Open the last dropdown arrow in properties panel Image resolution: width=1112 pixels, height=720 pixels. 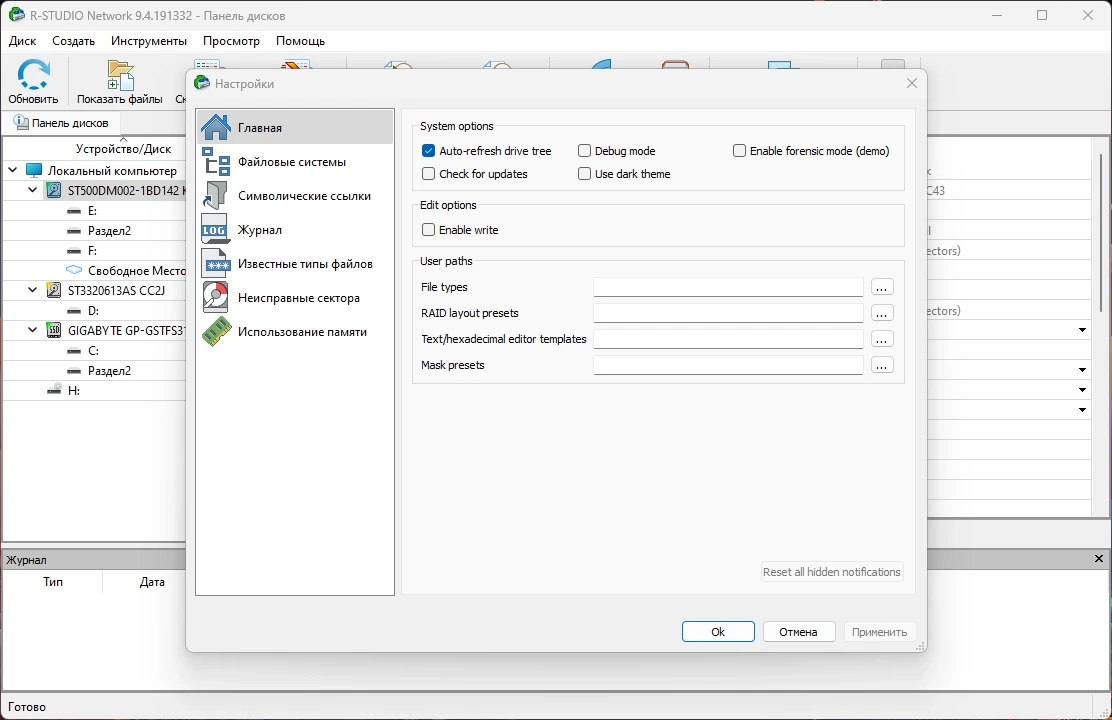pyautogui.click(x=1082, y=409)
